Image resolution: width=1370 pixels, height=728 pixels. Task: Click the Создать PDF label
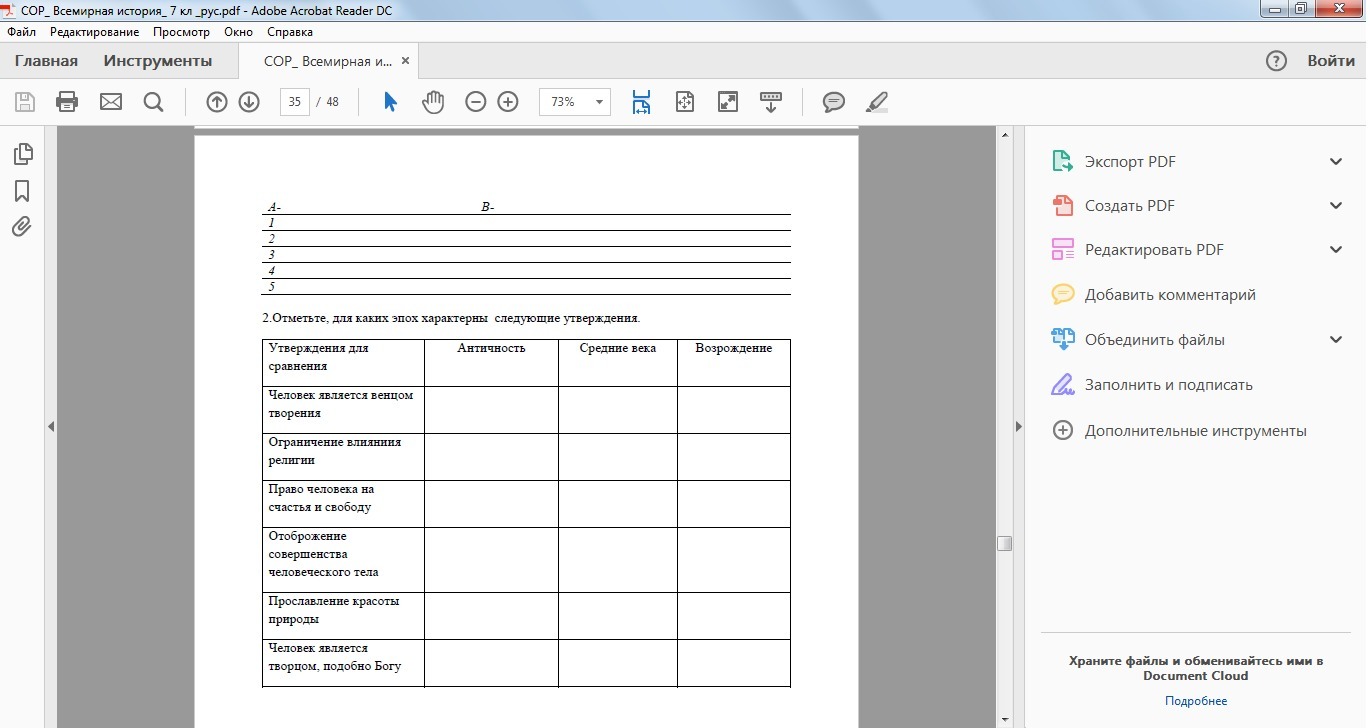click(1130, 206)
